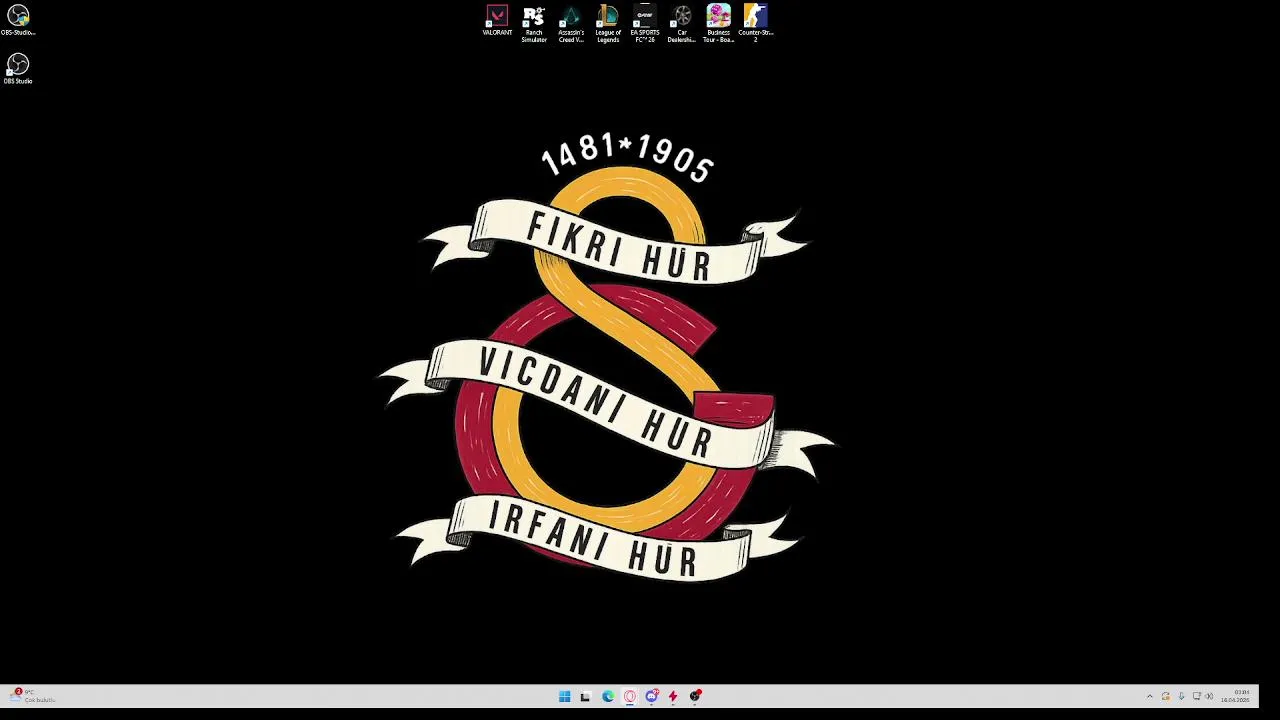Image resolution: width=1280 pixels, height=720 pixels.
Task: Open the League of Legends shortcut
Action: point(608,24)
